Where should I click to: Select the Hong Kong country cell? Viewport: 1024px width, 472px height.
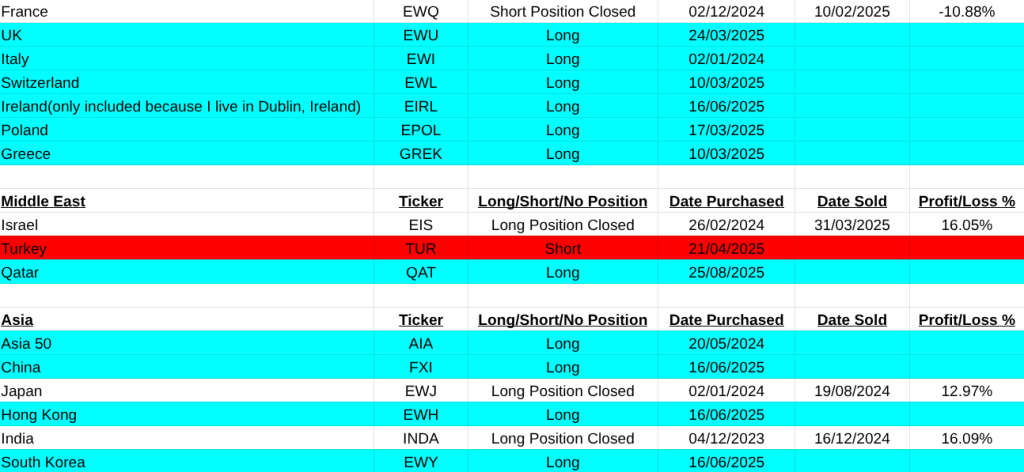[x=39, y=415]
